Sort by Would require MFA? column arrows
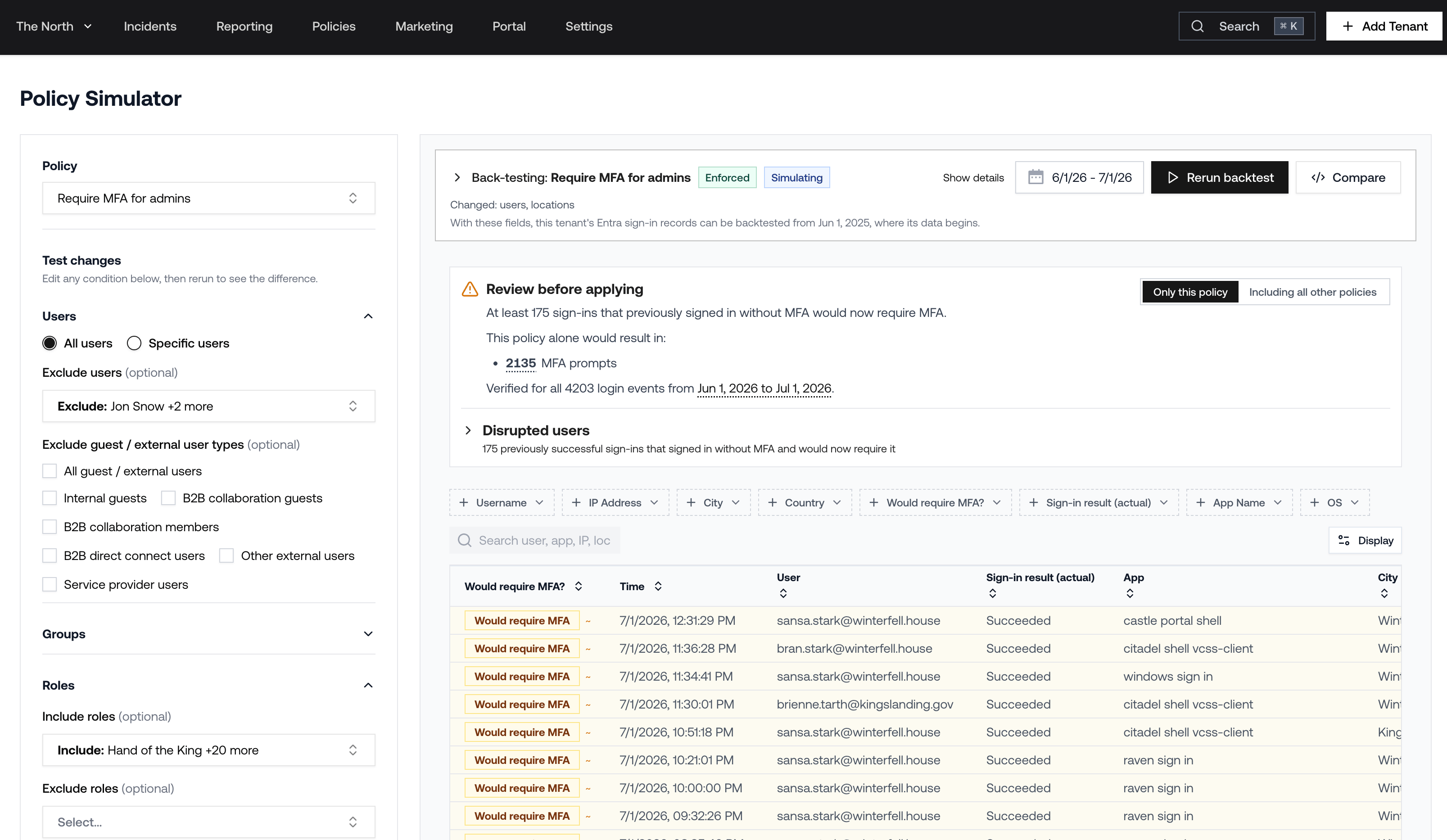This screenshot has width=1447, height=840. (578, 586)
